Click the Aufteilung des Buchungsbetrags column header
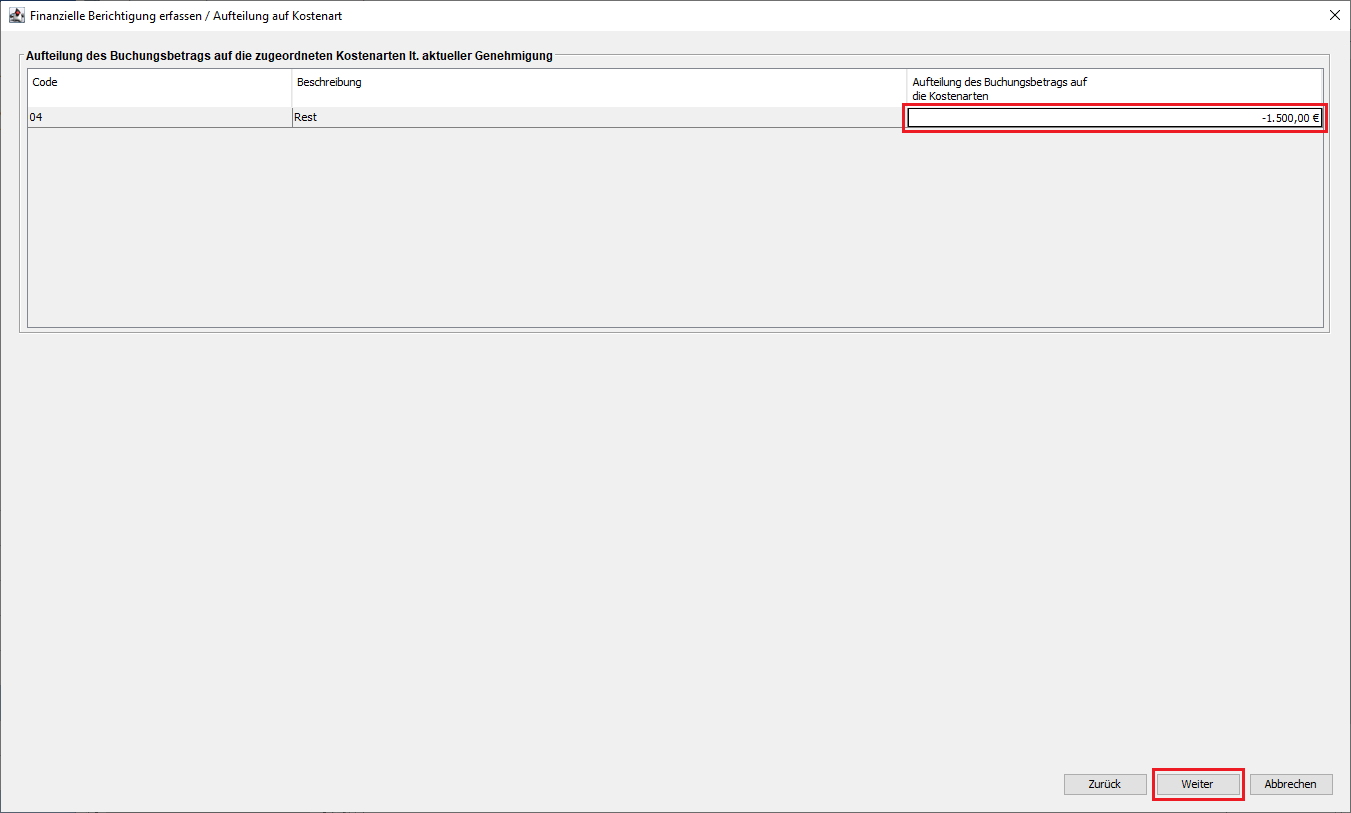The width and height of the screenshot is (1351, 813). click(1113, 88)
